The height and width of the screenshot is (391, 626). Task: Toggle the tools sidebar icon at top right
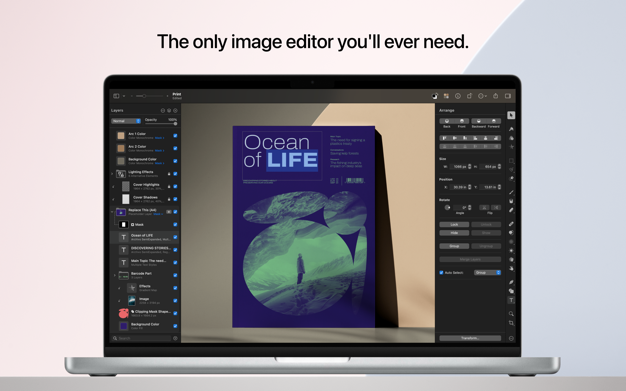[508, 96]
